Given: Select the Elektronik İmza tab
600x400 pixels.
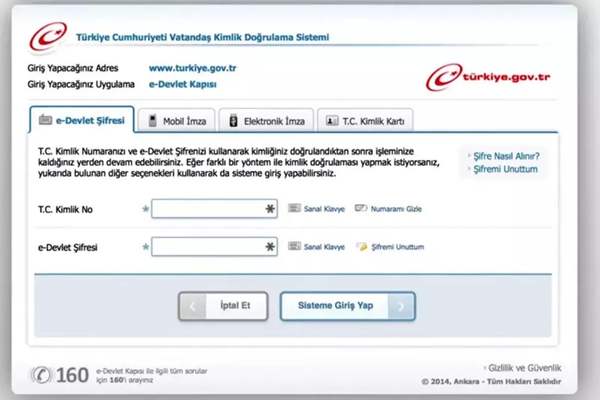Looking at the screenshot, I should point(266,121).
